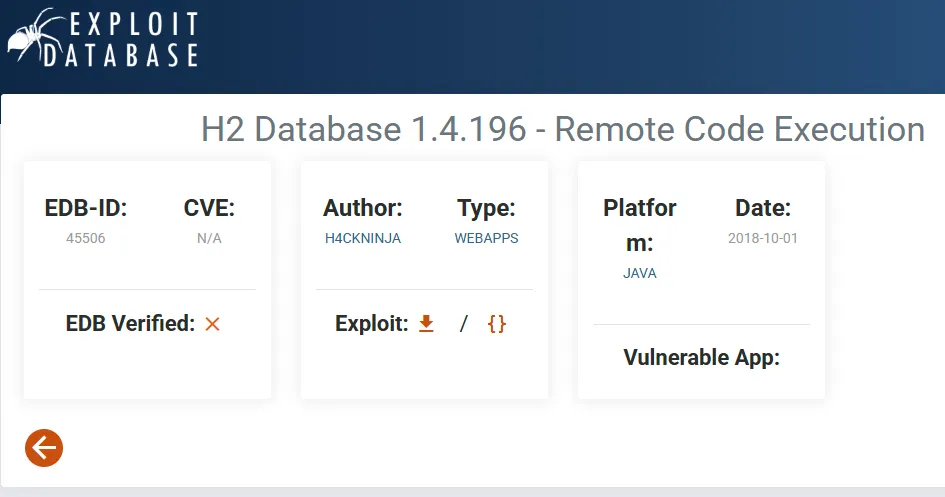Filter by WEBAPPS type

pyautogui.click(x=486, y=238)
